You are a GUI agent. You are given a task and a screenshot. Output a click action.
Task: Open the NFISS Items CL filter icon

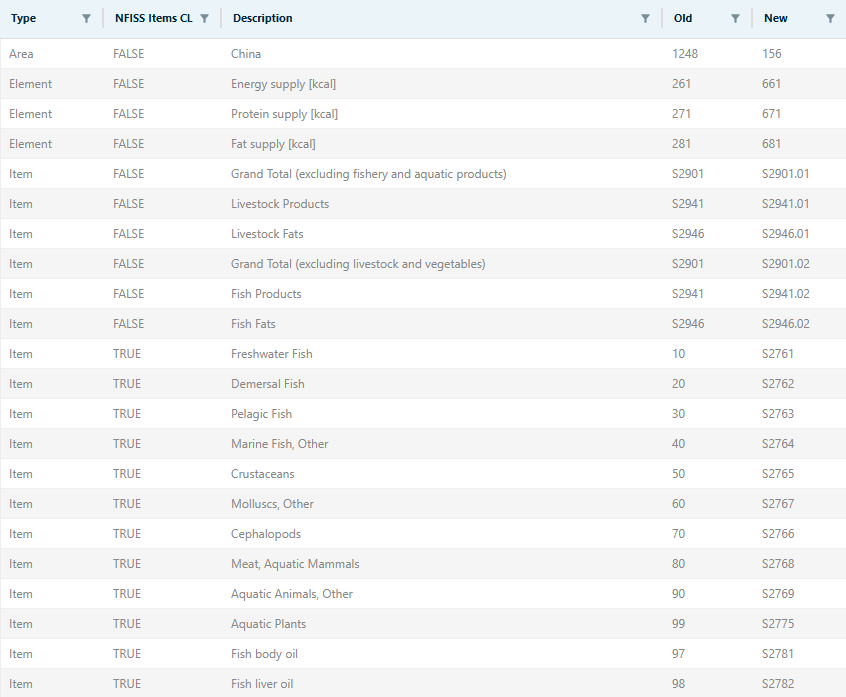pyautogui.click(x=205, y=18)
